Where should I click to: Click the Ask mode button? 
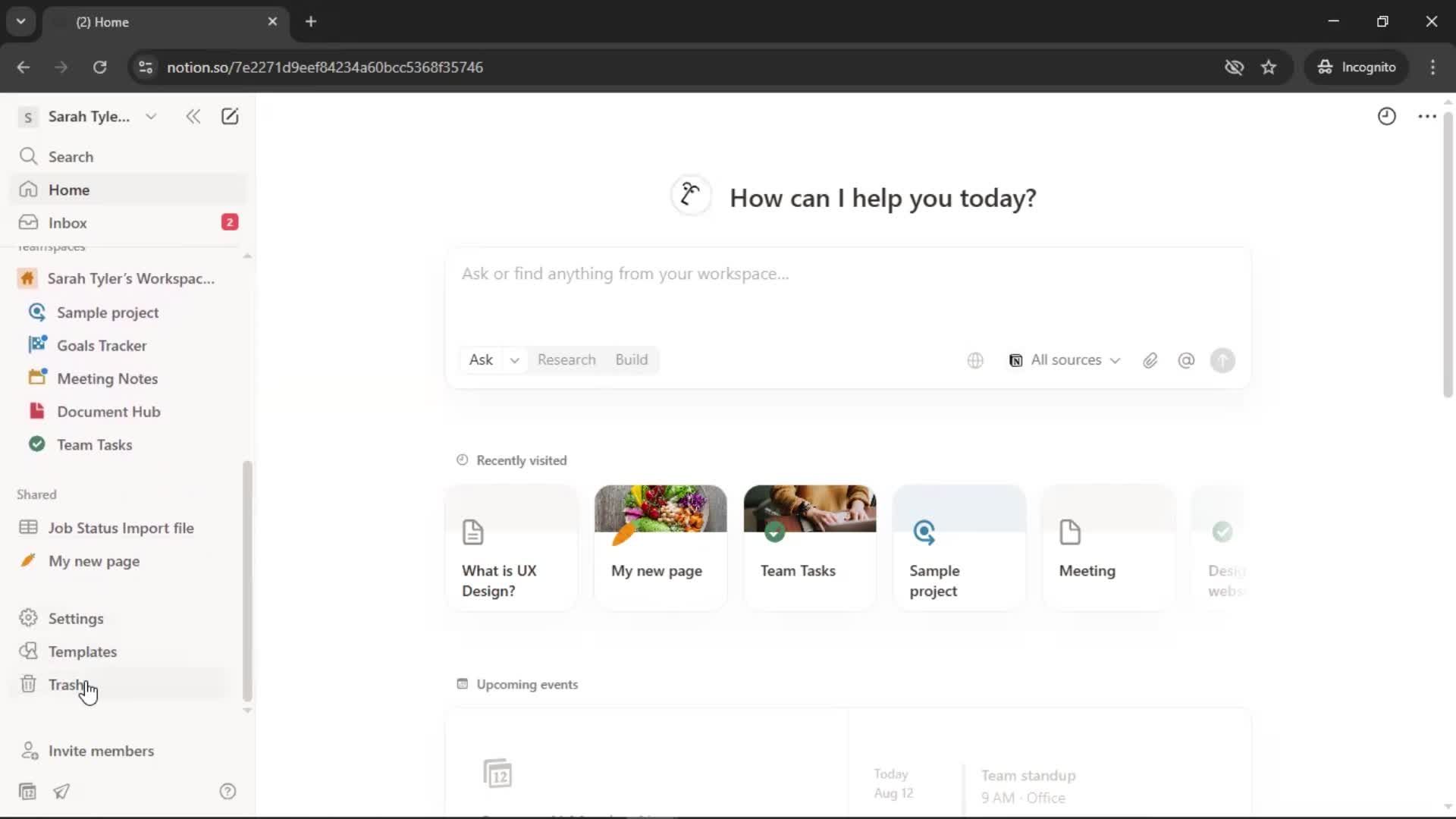481,359
